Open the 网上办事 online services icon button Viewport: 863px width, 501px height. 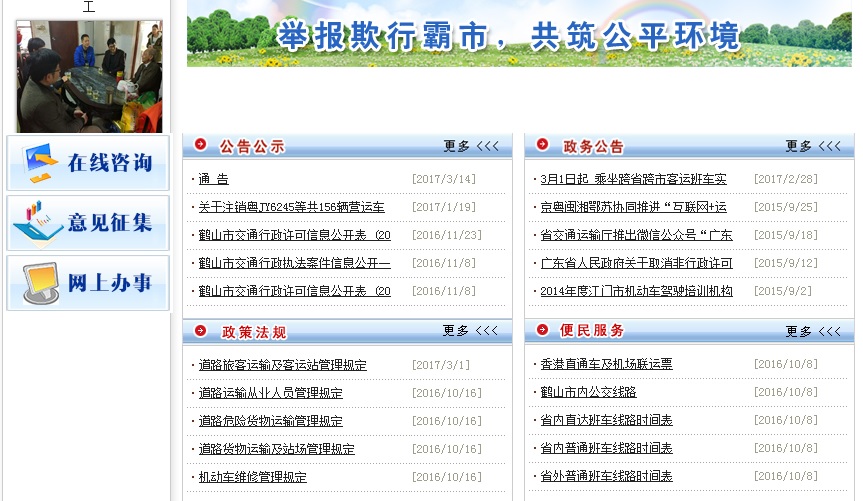(88, 283)
